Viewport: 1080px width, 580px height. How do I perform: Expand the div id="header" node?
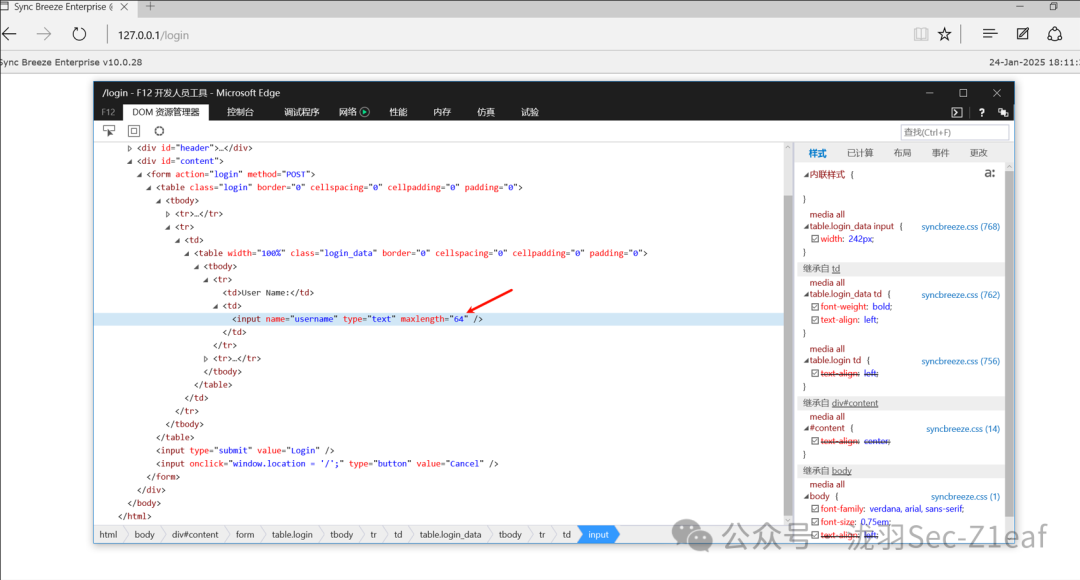point(129,148)
